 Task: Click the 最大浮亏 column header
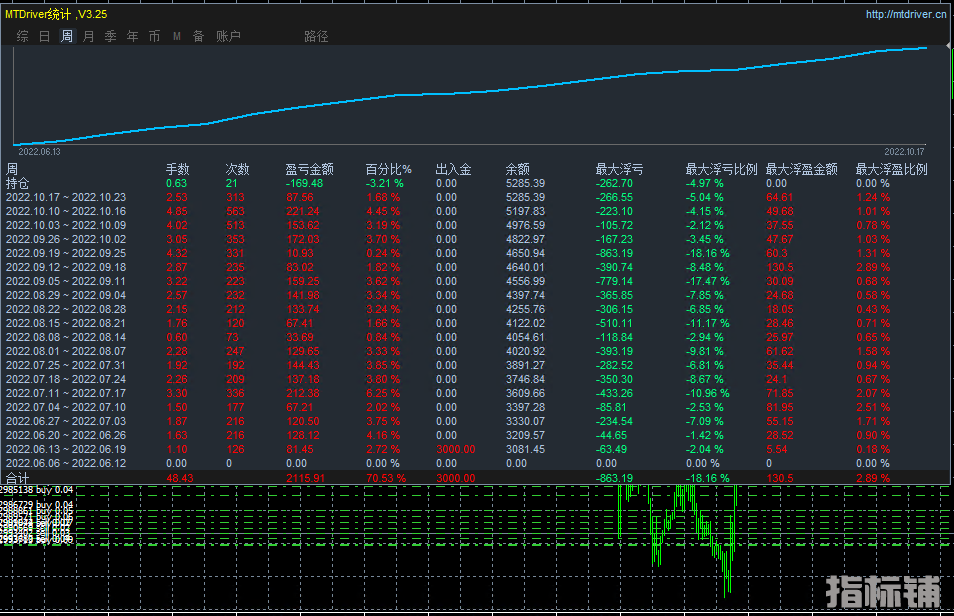click(x=619, y=169)
